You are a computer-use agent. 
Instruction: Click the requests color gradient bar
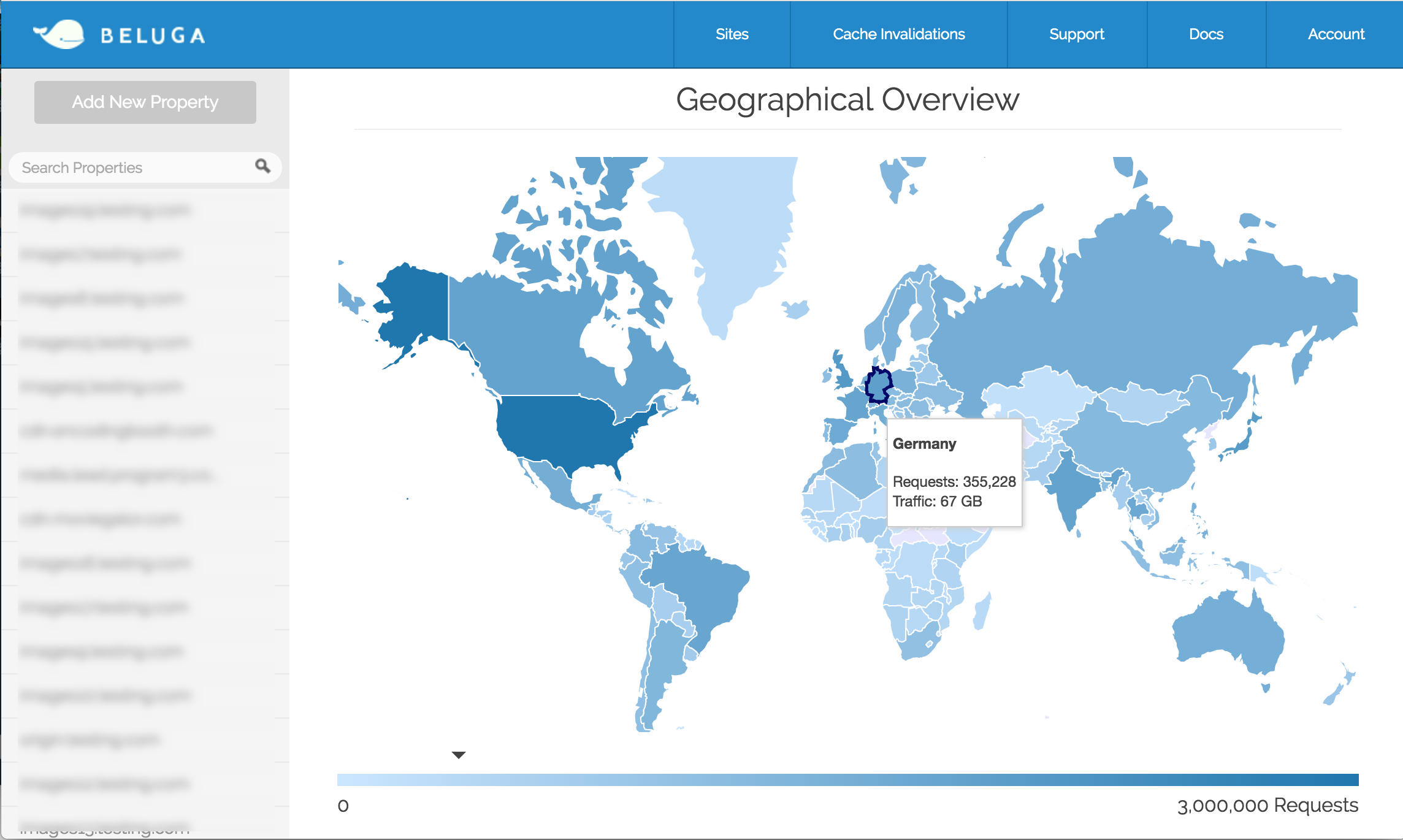pos(847,780)
